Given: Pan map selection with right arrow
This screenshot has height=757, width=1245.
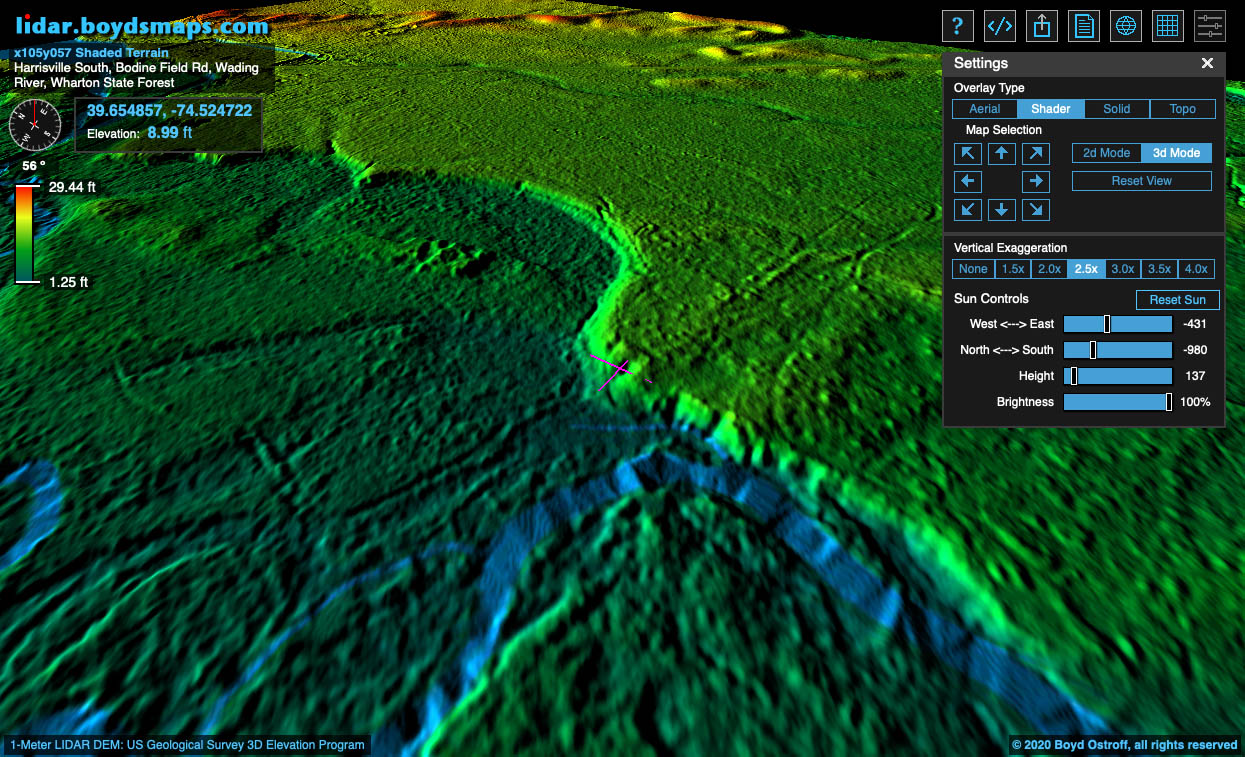Looking at the screenshot, I should tap(1036, 181).
